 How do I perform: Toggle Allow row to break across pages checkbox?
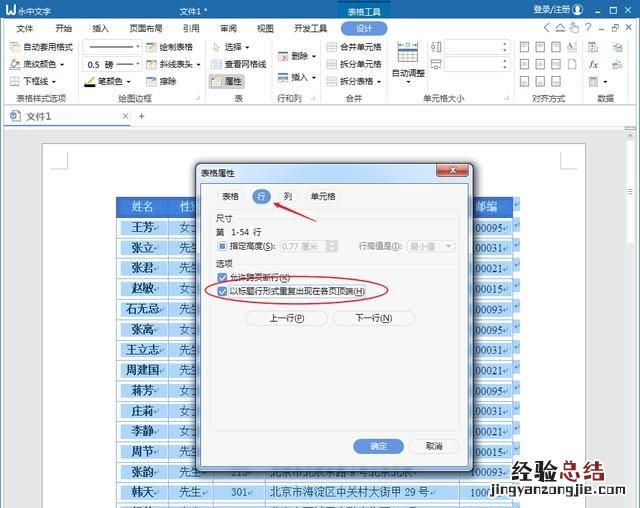point(222,278)
